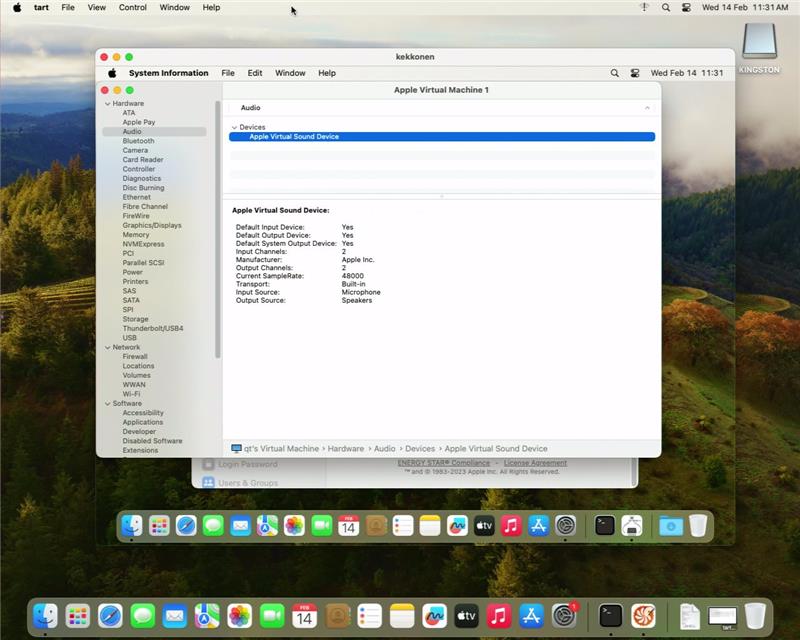Screen dimensions: 800x640
Task: Collapse the Software section in the sidebar
Action: pos(108,403)
